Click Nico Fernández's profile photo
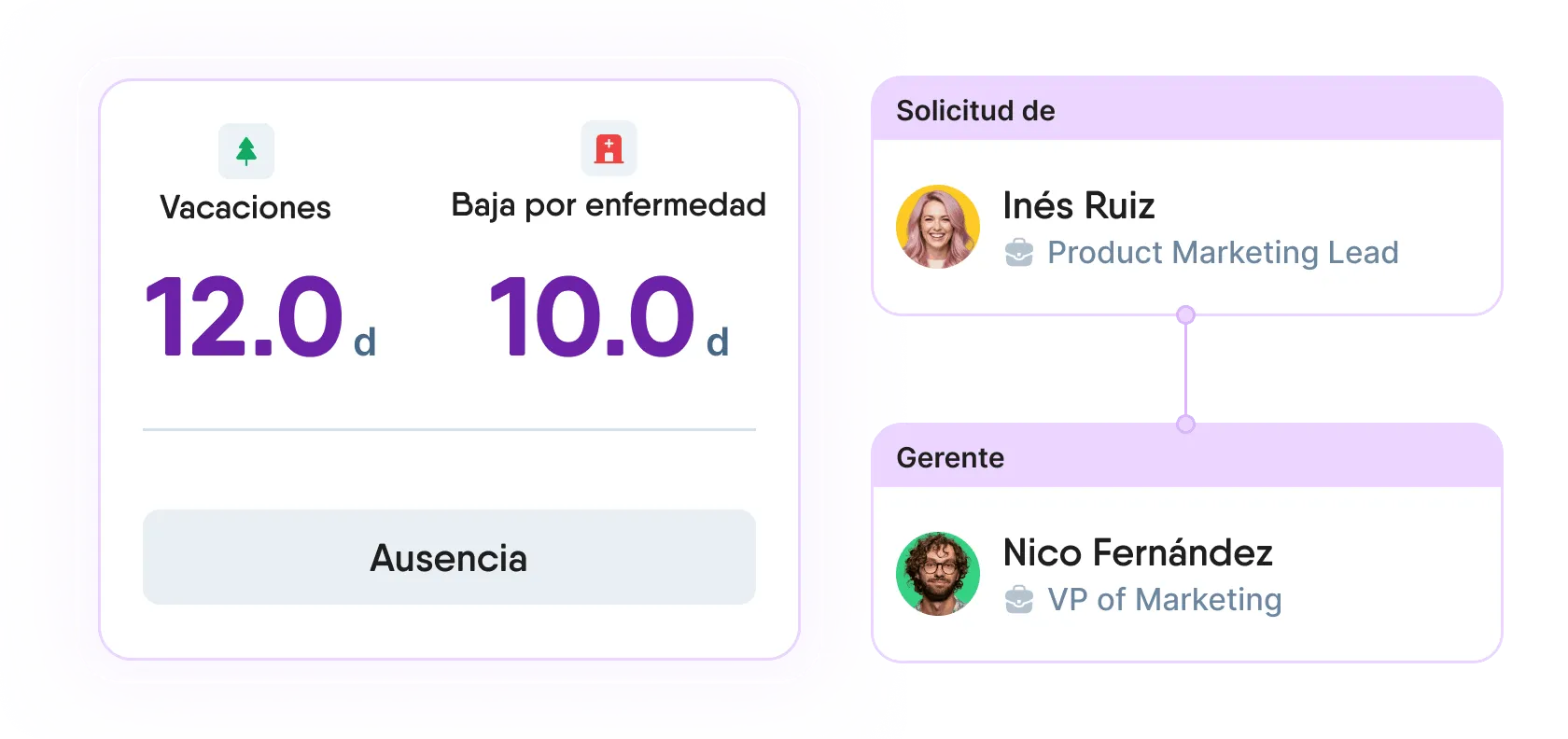 (x=938, y=574)
